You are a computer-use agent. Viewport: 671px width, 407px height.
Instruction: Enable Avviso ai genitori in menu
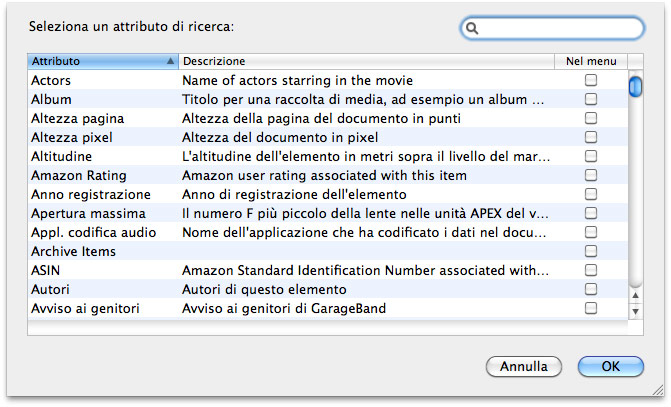coord(591,308)
